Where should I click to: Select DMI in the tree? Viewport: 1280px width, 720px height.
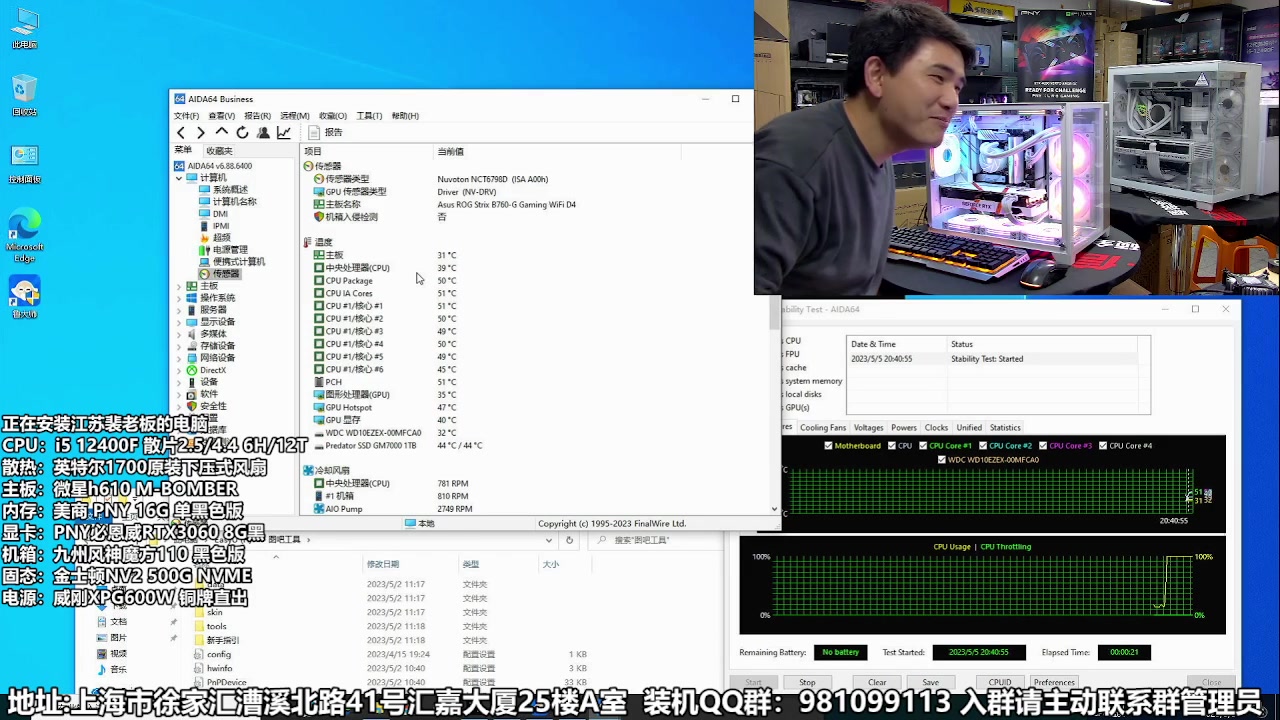tap(214, 214)
